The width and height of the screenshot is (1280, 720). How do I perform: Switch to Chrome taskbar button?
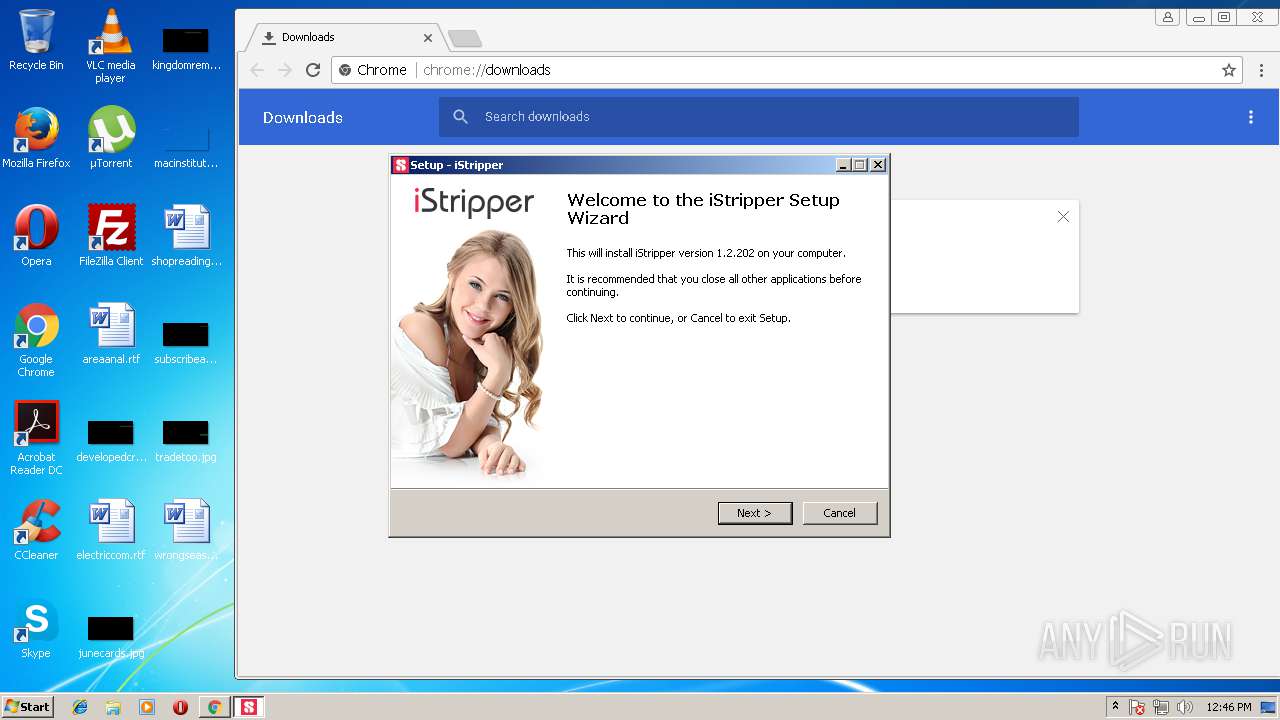coord(214,707)
